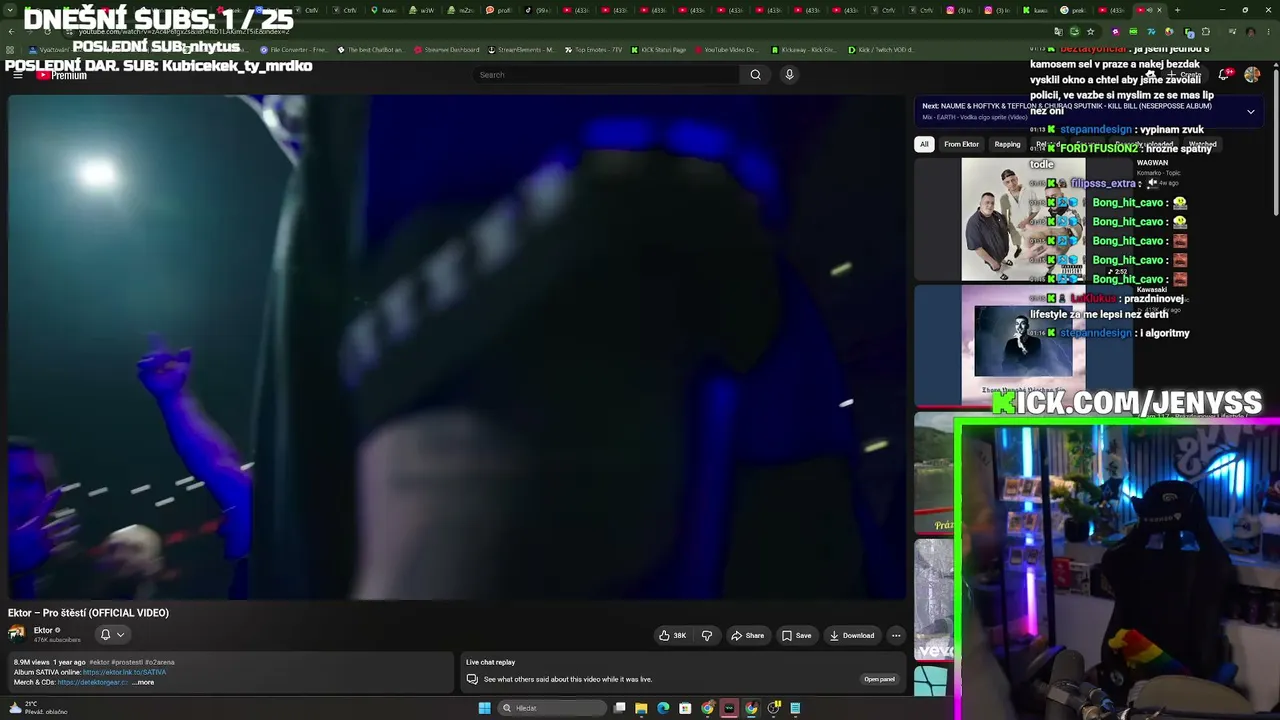Open the WAGWAN recommended video thumbnail
The width and height of the screenshot is (1280, 720).
pos(1023,220)
